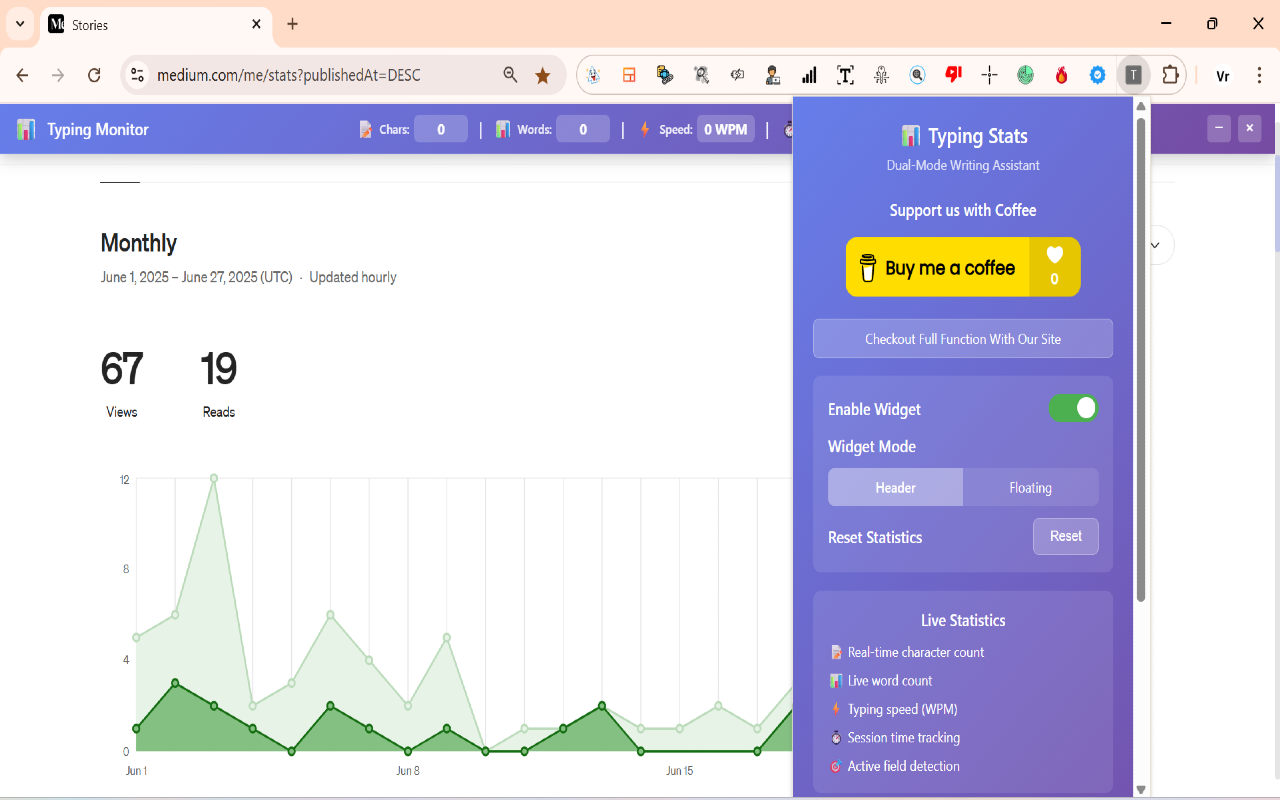The image size is (1280, 800).
Task: Click the Monthly heading
Action: (x=139, y=243)
